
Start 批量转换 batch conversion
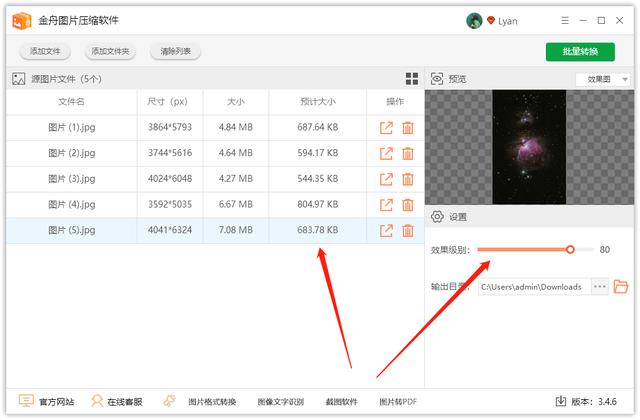580,52
